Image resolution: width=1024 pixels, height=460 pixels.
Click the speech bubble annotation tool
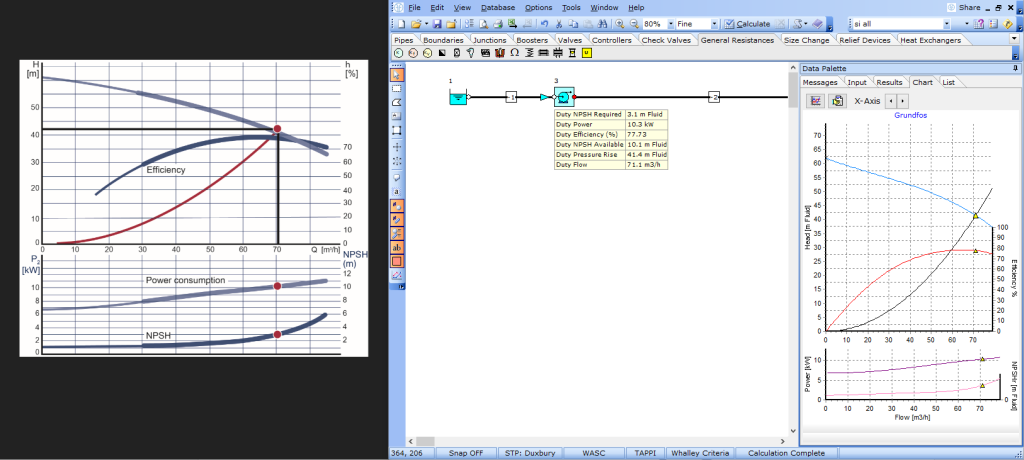(396, 177)
